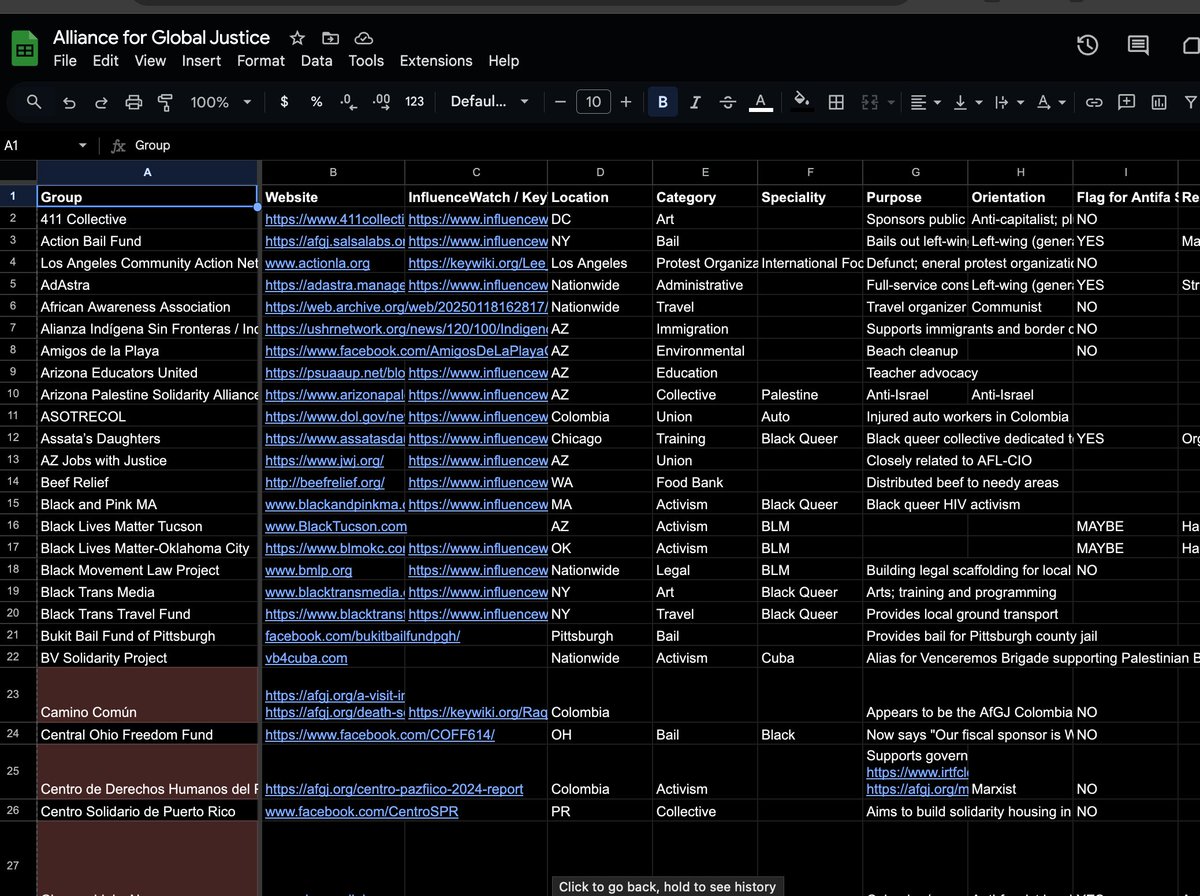This screenshot has height=896, width=1200.
Task: Open the comments panel icon
Action: click(1138, 45)
